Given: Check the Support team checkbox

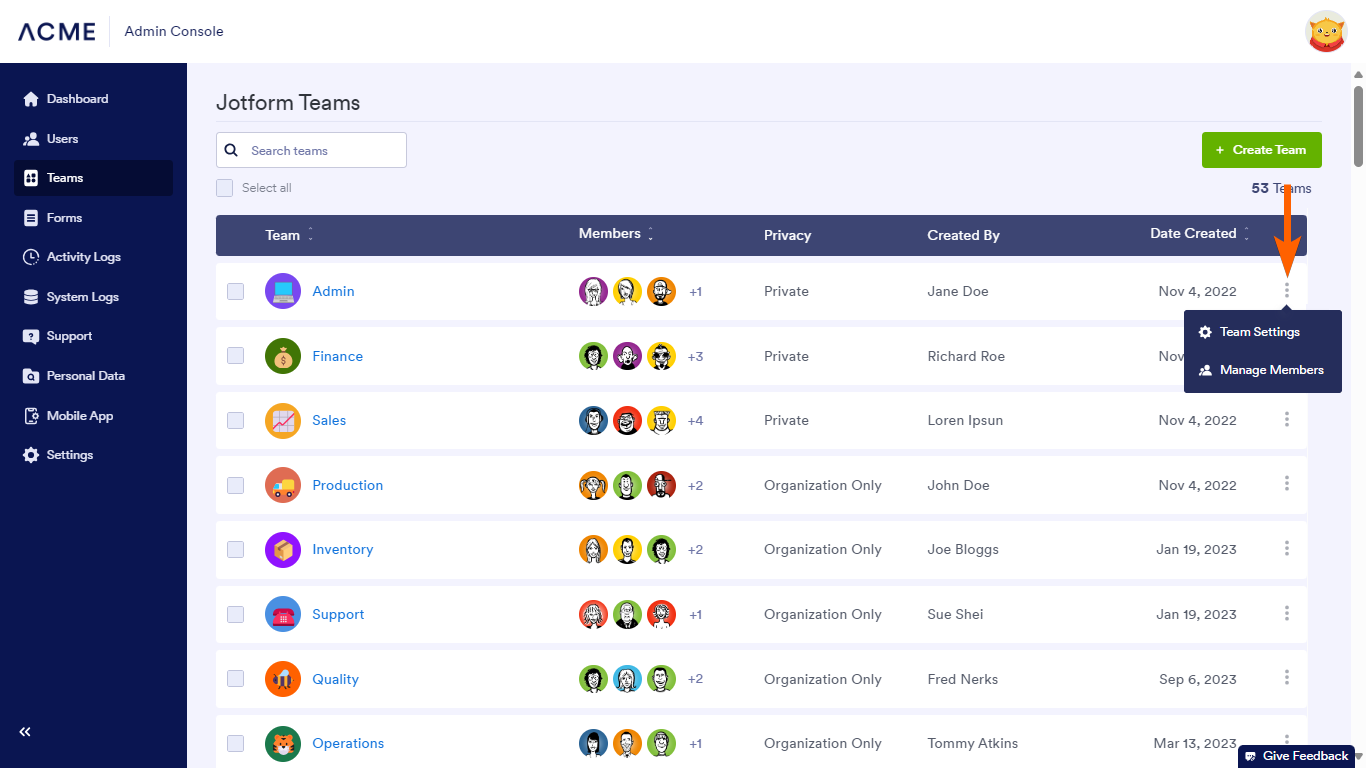Looking at the screenshot, I should 236,614.
